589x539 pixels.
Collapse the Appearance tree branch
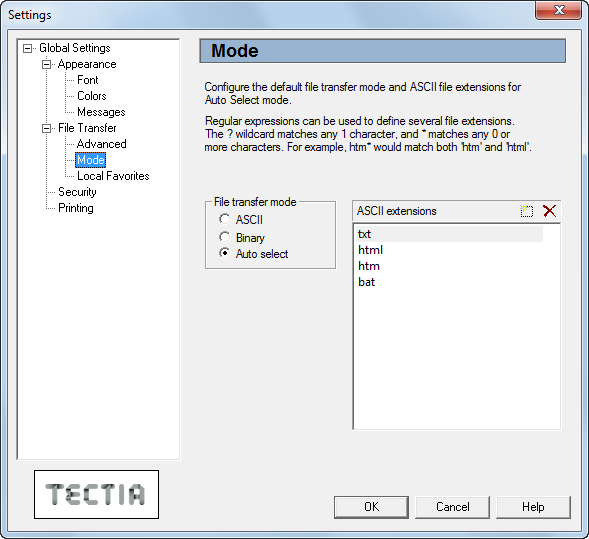46,65
